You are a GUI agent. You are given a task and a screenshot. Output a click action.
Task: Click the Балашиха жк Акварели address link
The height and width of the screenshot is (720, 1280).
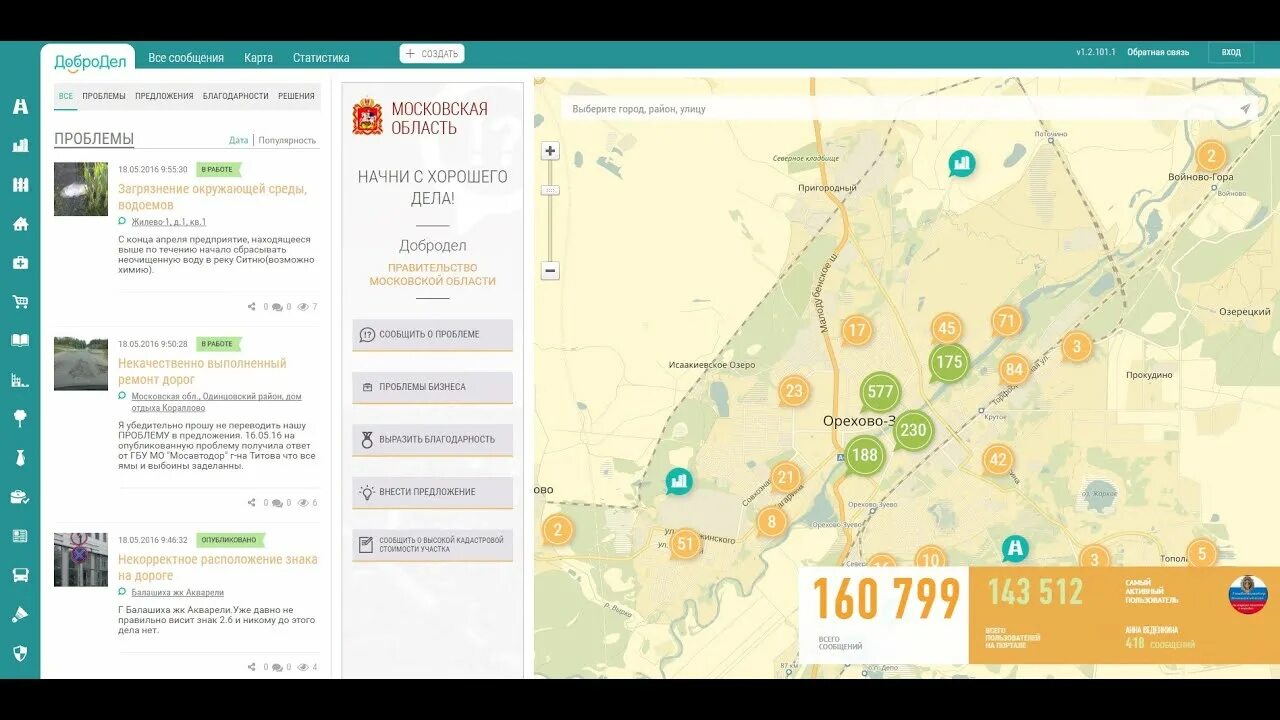click(x=177, y=592)
